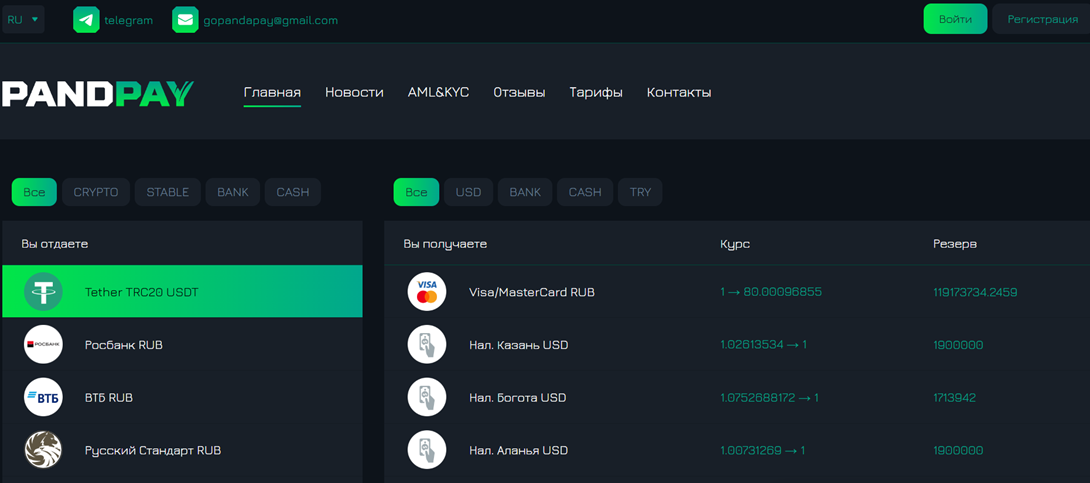Filter give list by STABLE

168,193
